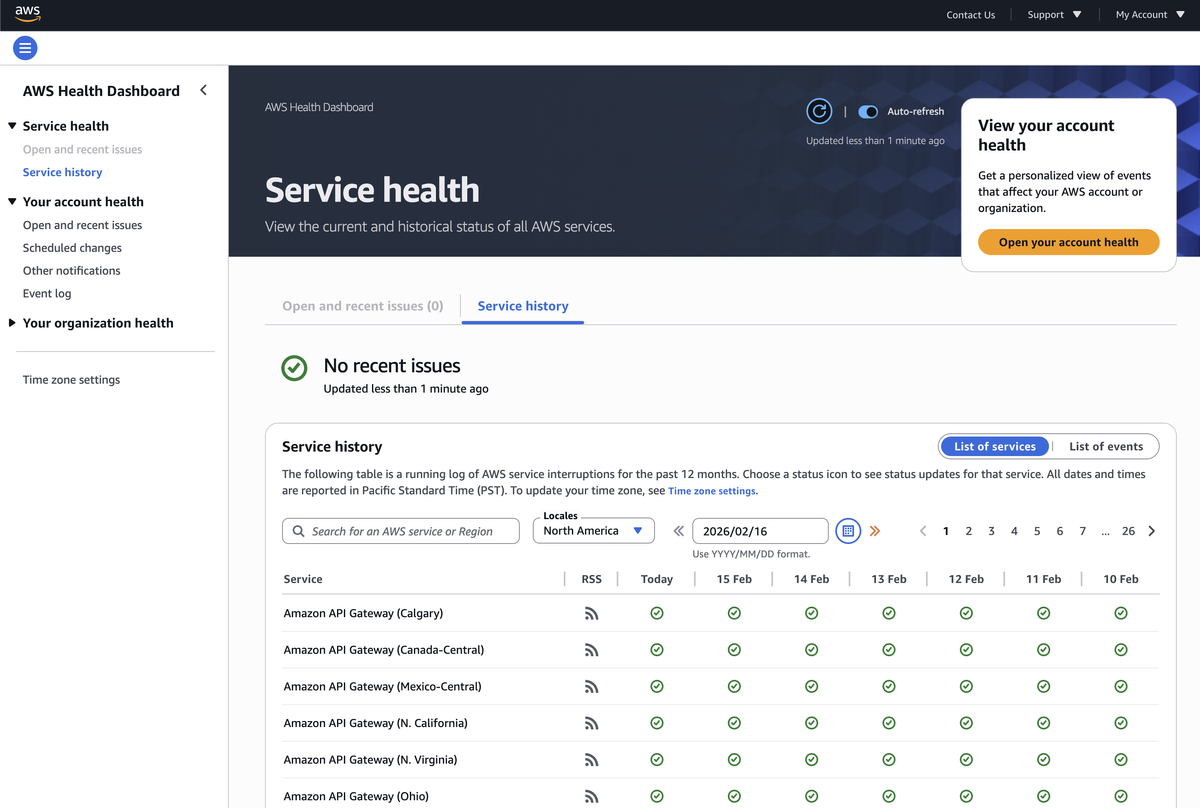Jump back with the double-left arrow
Image resolution: width=1200 pixels, height=808 pixels.
click(679, 531)
